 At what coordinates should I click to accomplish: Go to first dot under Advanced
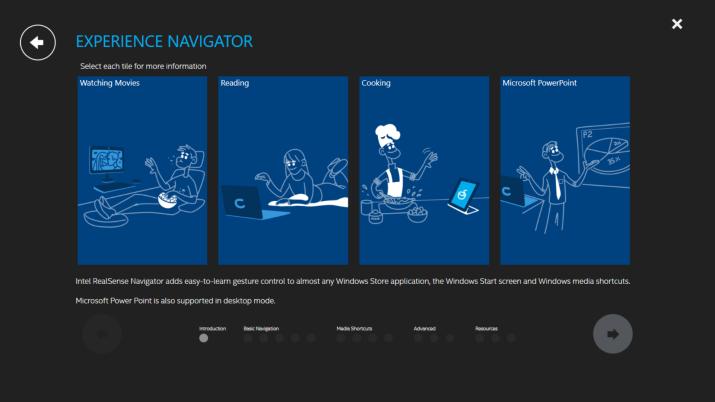[418, 338]
